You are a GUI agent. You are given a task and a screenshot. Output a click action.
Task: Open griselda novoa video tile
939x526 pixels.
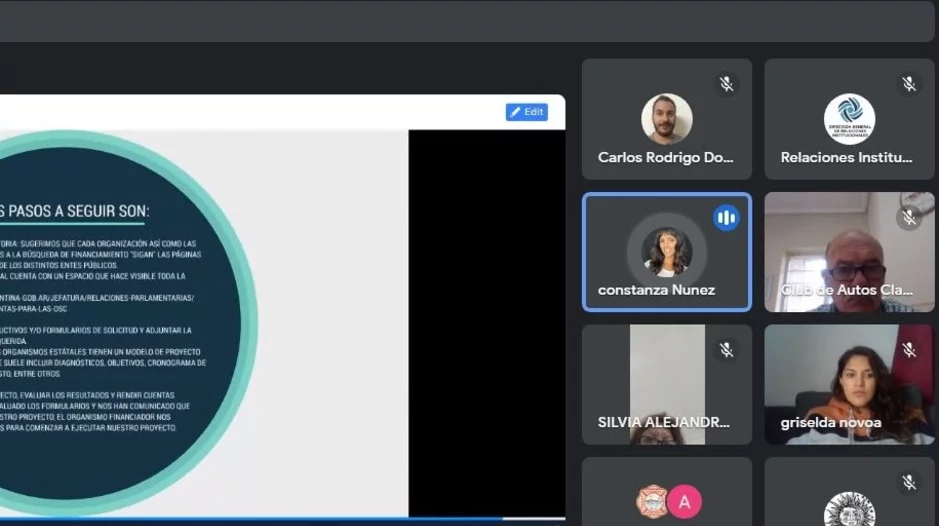pyautogui.click(x=849, y=385)
